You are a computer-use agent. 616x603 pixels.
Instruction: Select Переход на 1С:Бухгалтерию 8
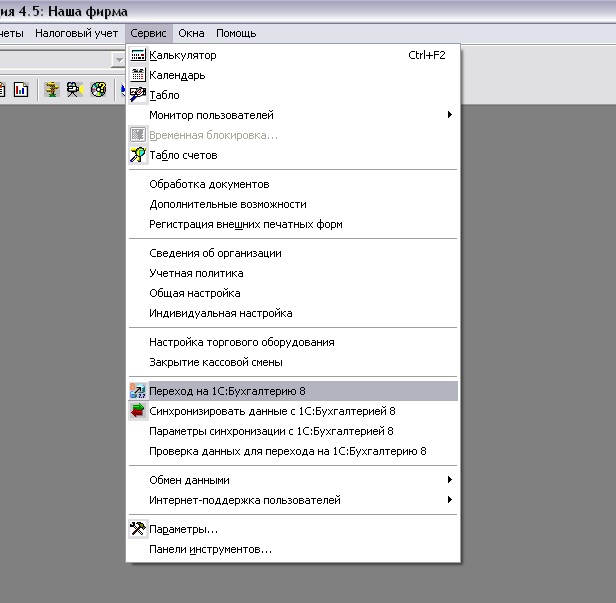[x=293, y=391]
